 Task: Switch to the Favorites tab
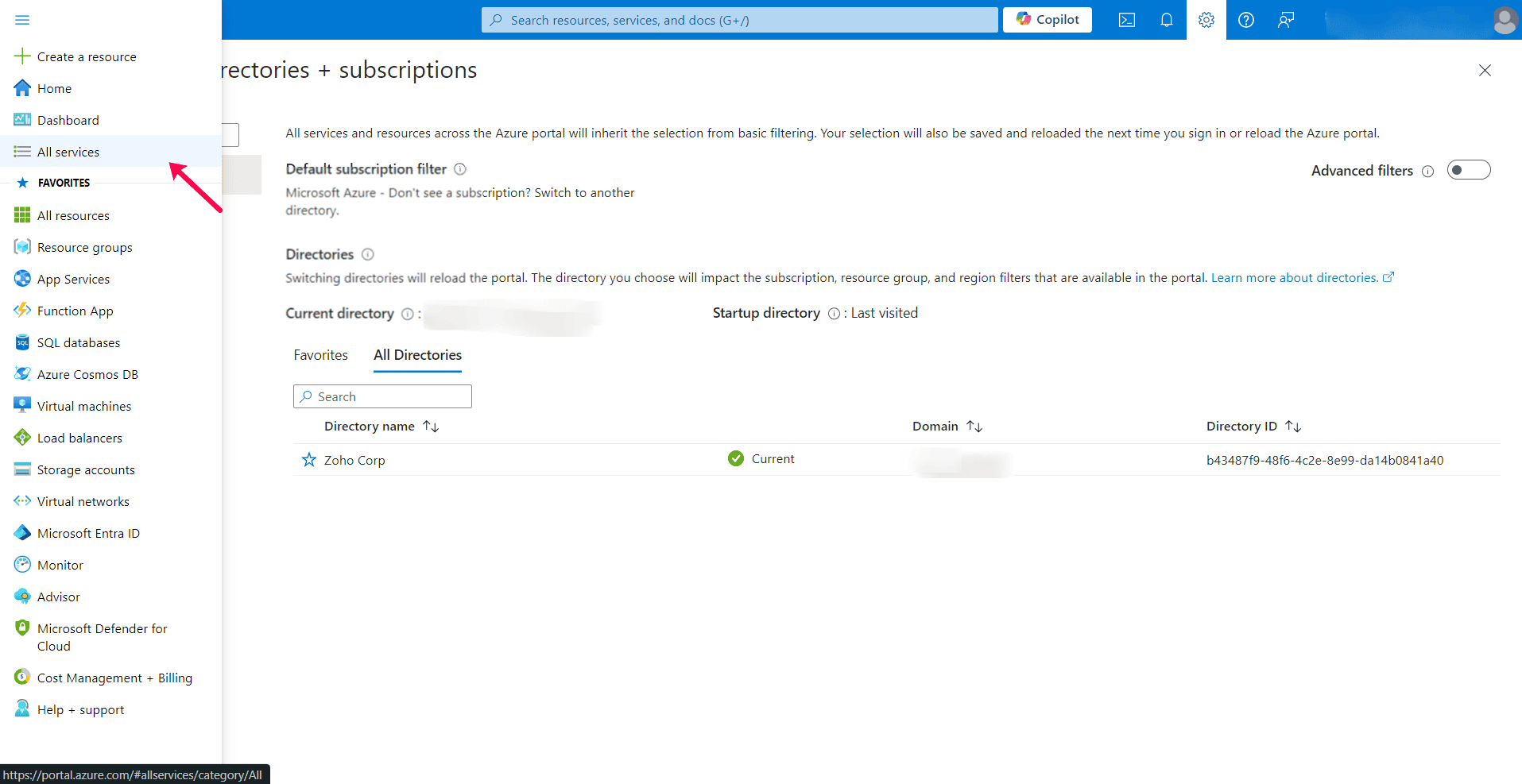tap(321, 355)
